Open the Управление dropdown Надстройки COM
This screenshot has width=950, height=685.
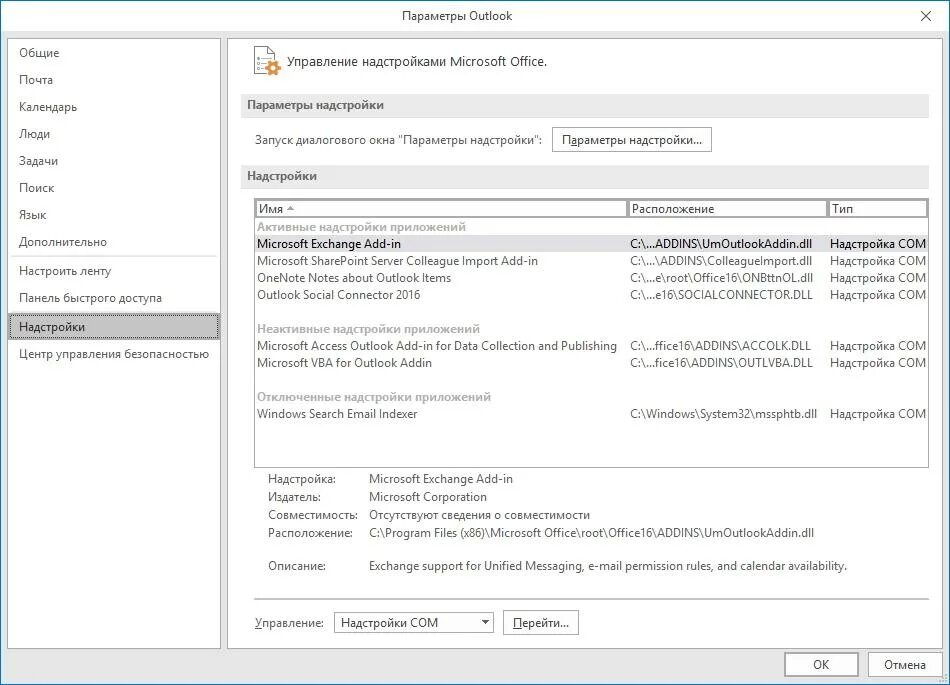point(414,623)
